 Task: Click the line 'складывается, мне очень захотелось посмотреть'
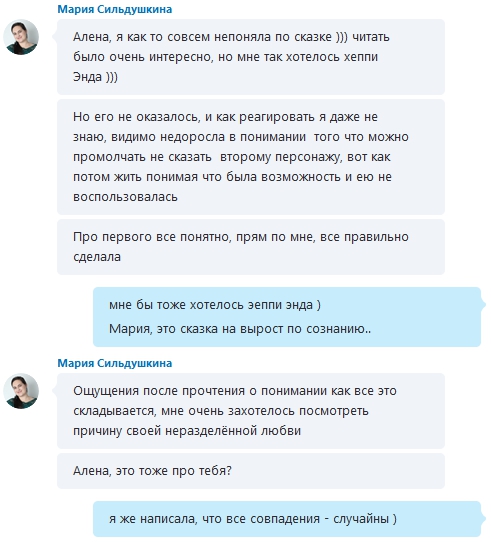point(221,411)
